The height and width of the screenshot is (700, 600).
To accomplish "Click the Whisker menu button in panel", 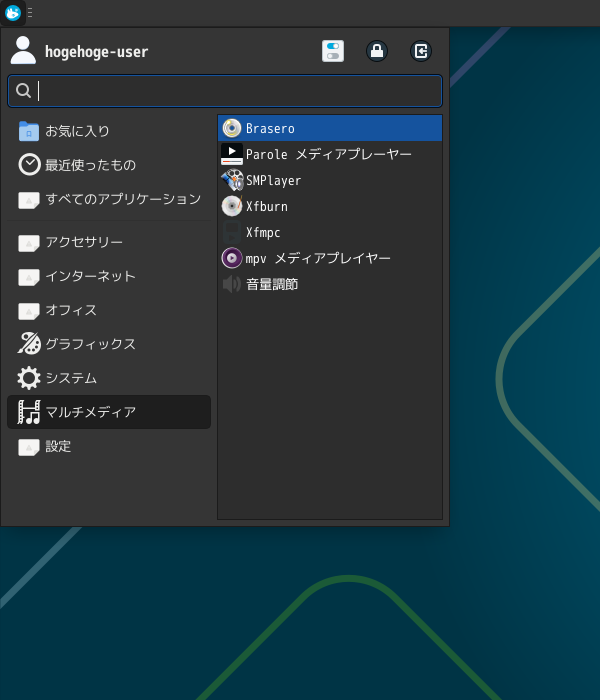I will [13, 13].
